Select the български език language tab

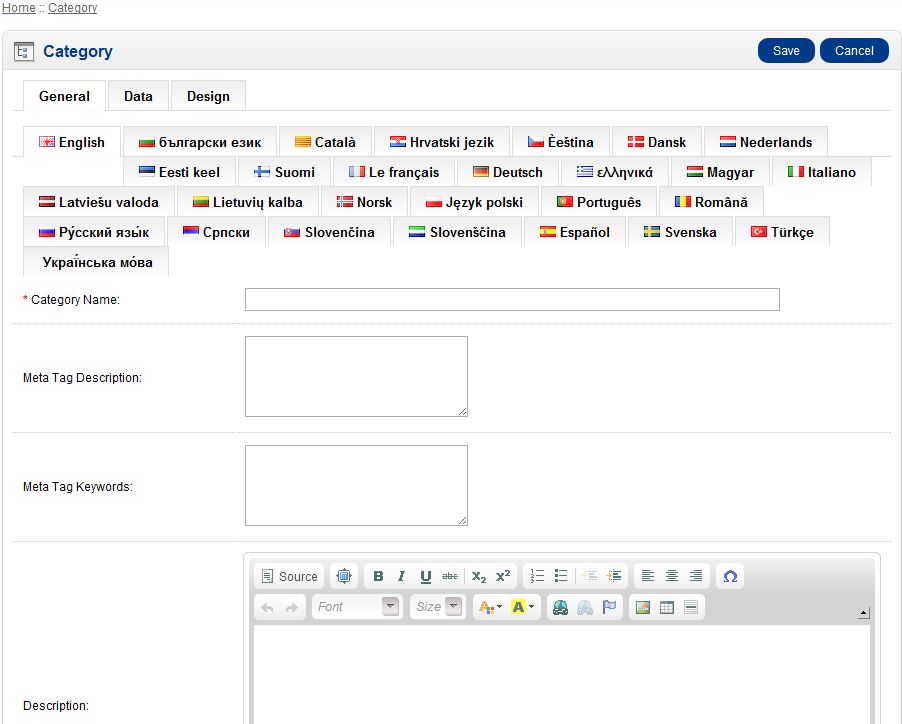200,142
